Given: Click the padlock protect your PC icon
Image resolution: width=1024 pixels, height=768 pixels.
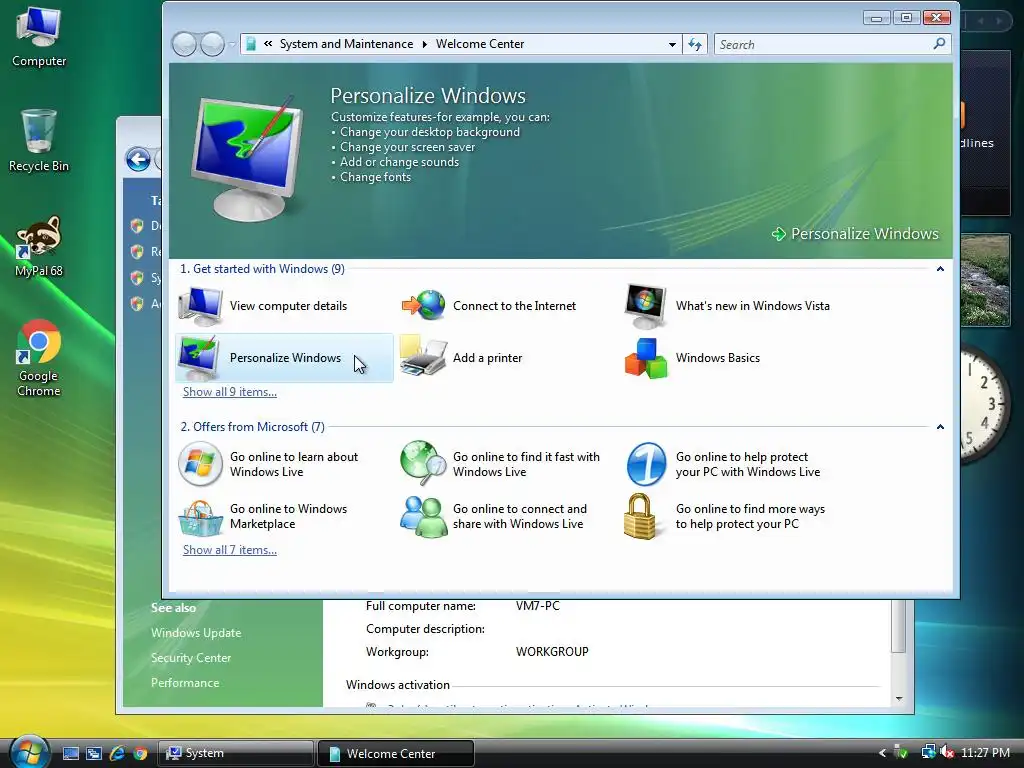Looking at the screenshot, I should point(640,516).
